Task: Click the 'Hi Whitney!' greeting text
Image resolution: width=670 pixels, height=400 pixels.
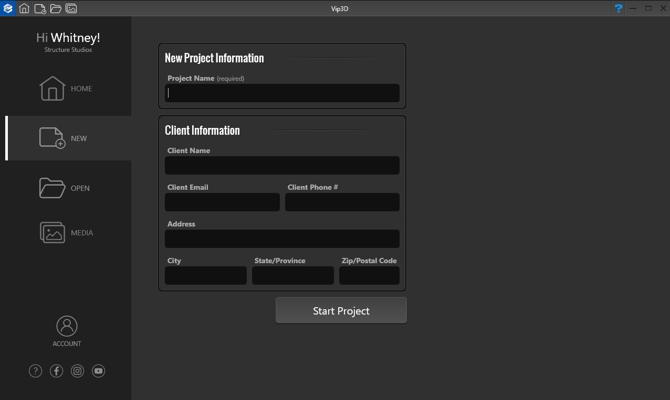Action: 68,38
